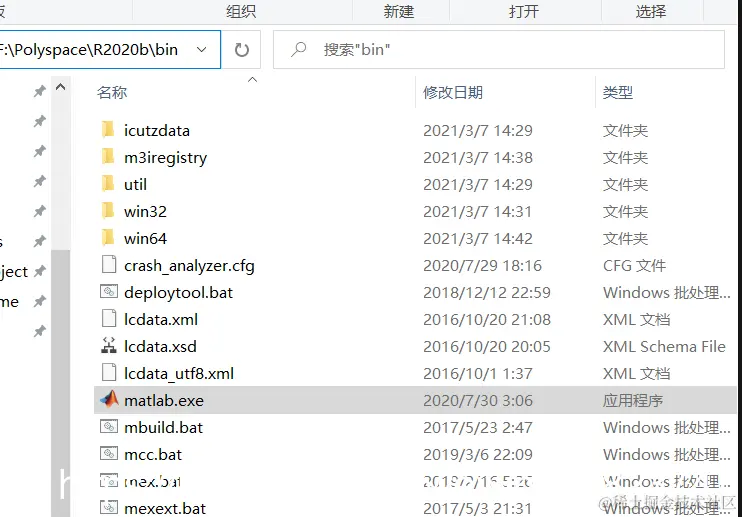Click the 'ject' quick access entry
The width and height of the screenshot is (742, 517).
click(14, 272)
